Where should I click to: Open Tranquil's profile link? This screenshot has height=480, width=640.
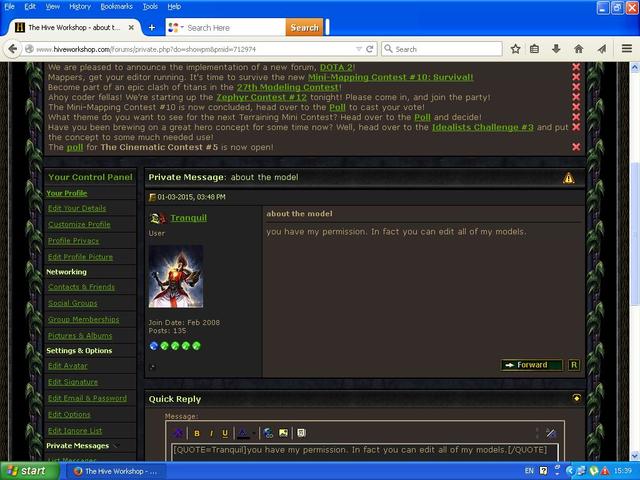point(189,218)
